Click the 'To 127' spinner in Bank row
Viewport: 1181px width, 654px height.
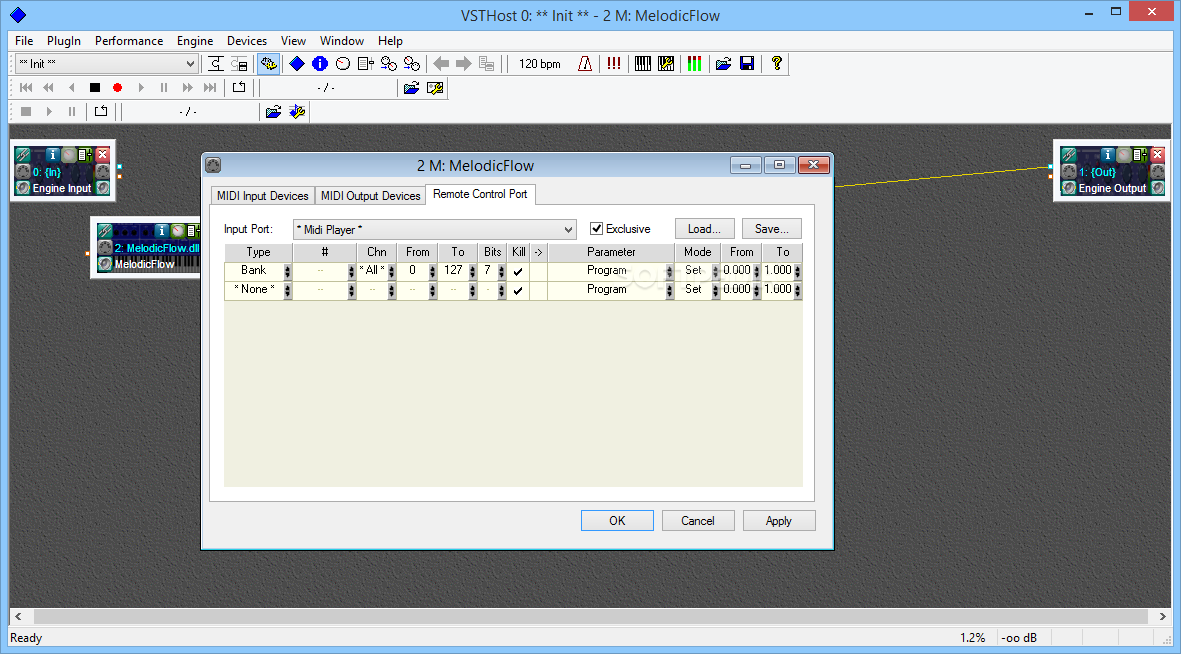(472, 271)
